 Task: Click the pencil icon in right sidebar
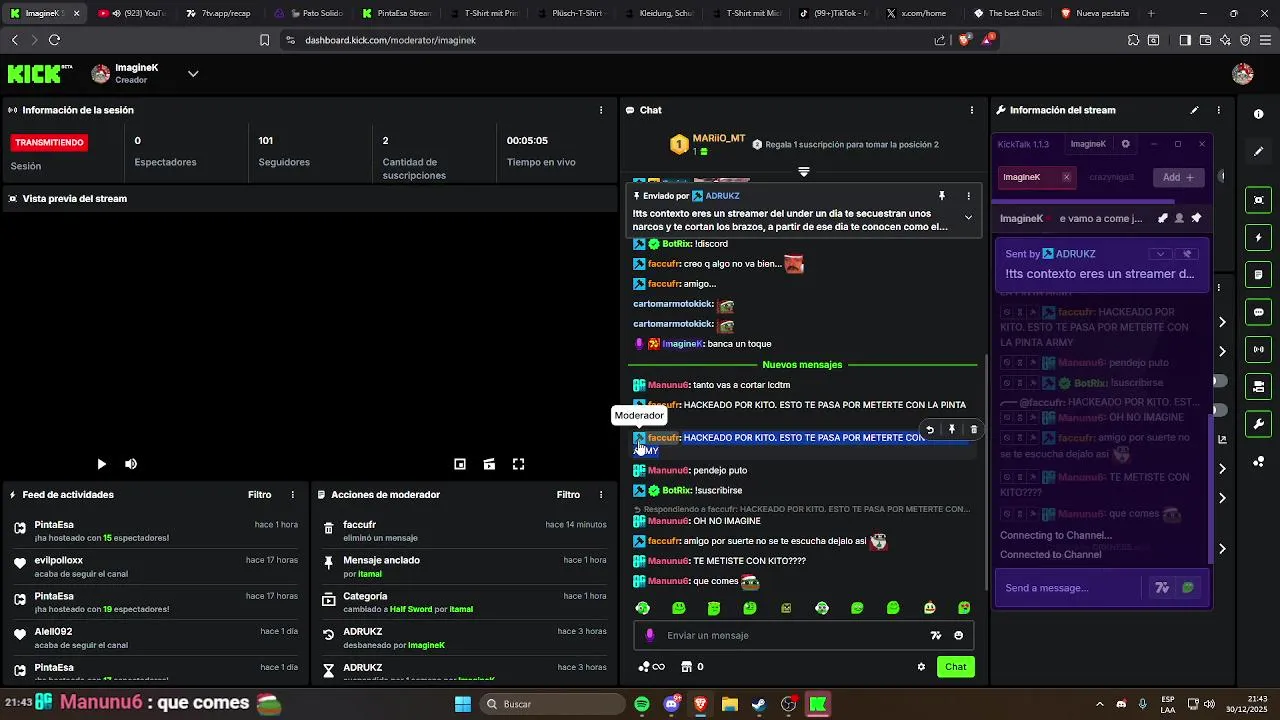[1258, 152]
